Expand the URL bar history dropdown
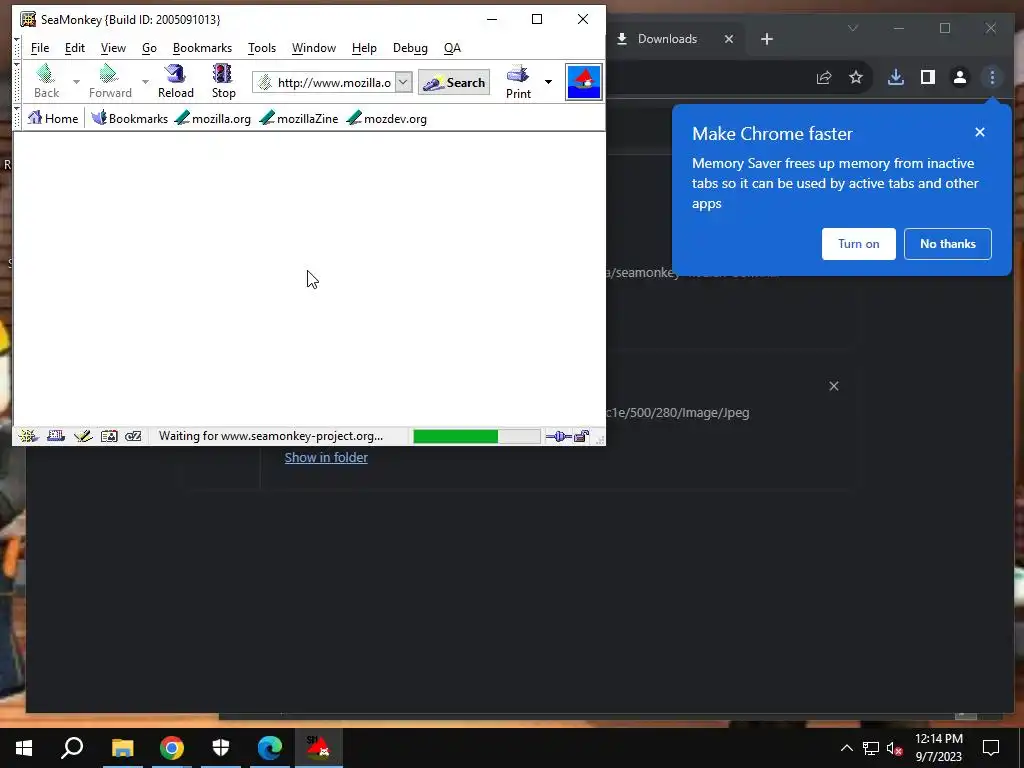 click(404, 82)
